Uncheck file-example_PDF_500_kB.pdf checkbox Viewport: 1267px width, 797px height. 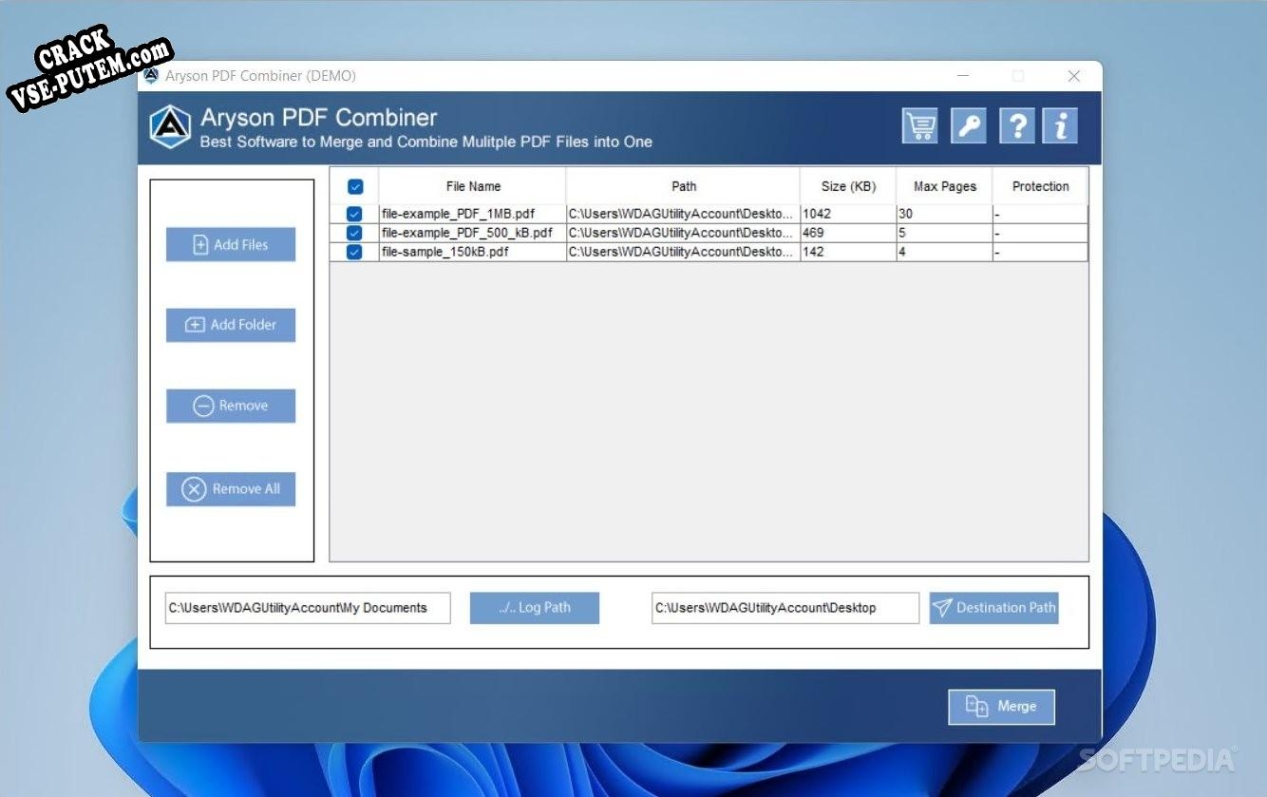click(354, 233)
